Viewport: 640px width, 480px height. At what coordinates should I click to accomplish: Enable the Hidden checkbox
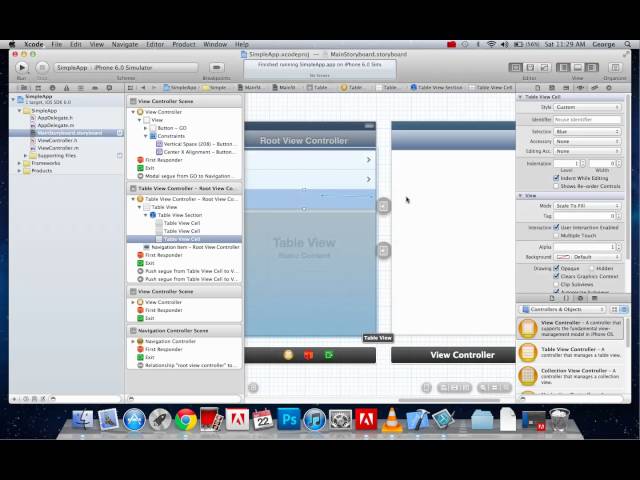[591, 268]
